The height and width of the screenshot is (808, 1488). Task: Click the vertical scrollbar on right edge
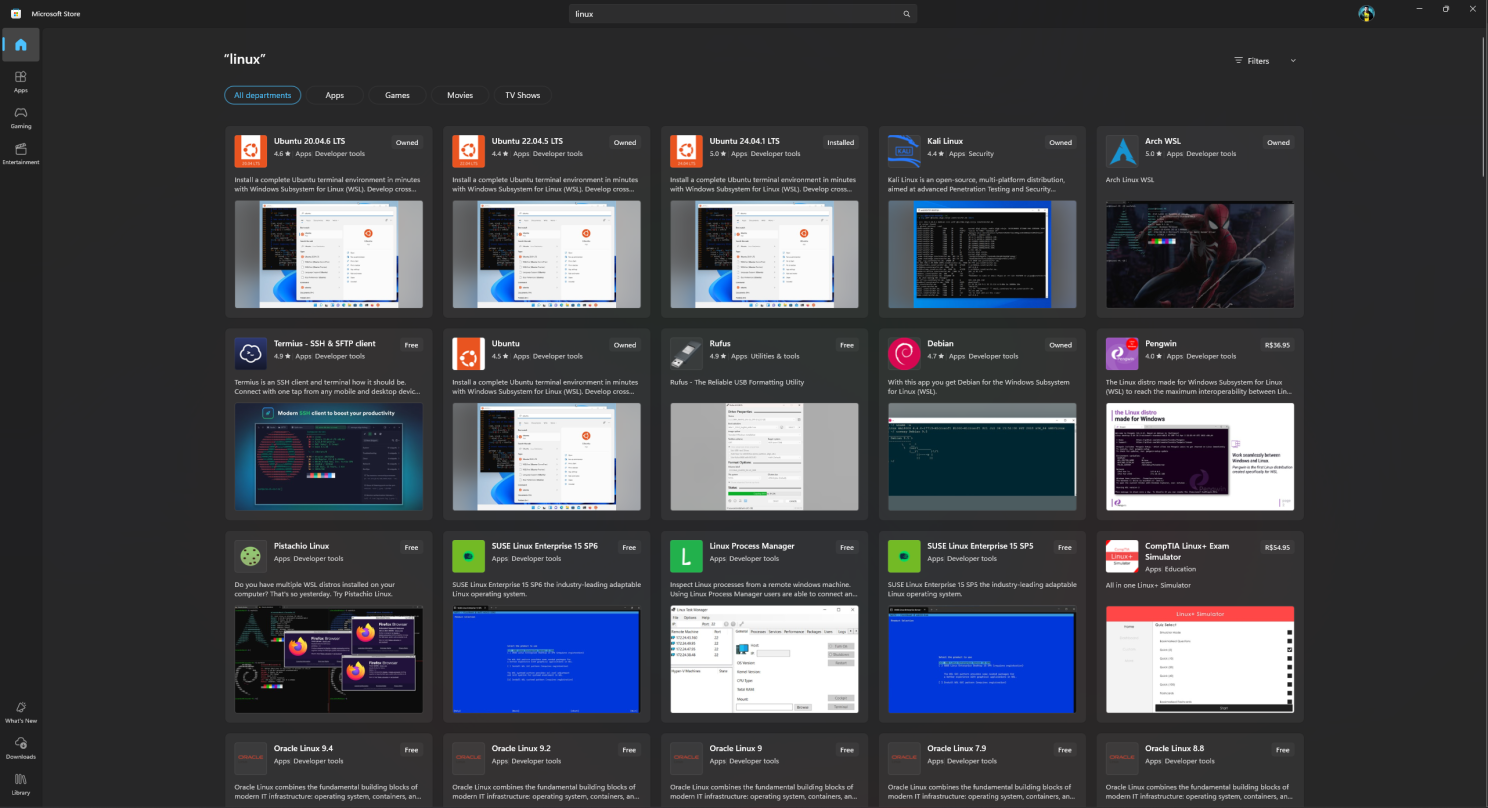tap(1484, 105)
